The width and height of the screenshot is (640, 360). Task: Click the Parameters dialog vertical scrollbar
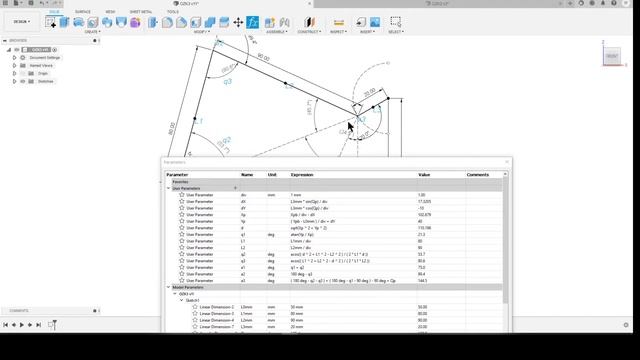click(x=505, y=241)
